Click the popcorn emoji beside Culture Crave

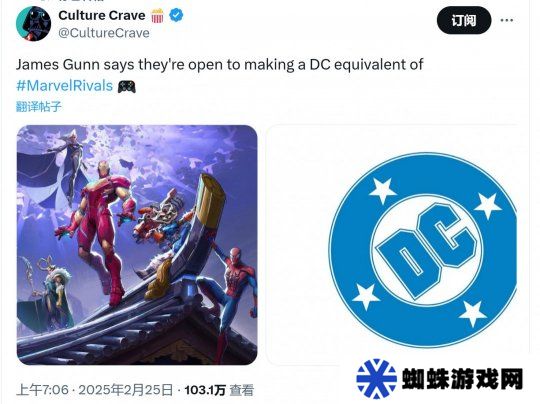pos(157,15)
